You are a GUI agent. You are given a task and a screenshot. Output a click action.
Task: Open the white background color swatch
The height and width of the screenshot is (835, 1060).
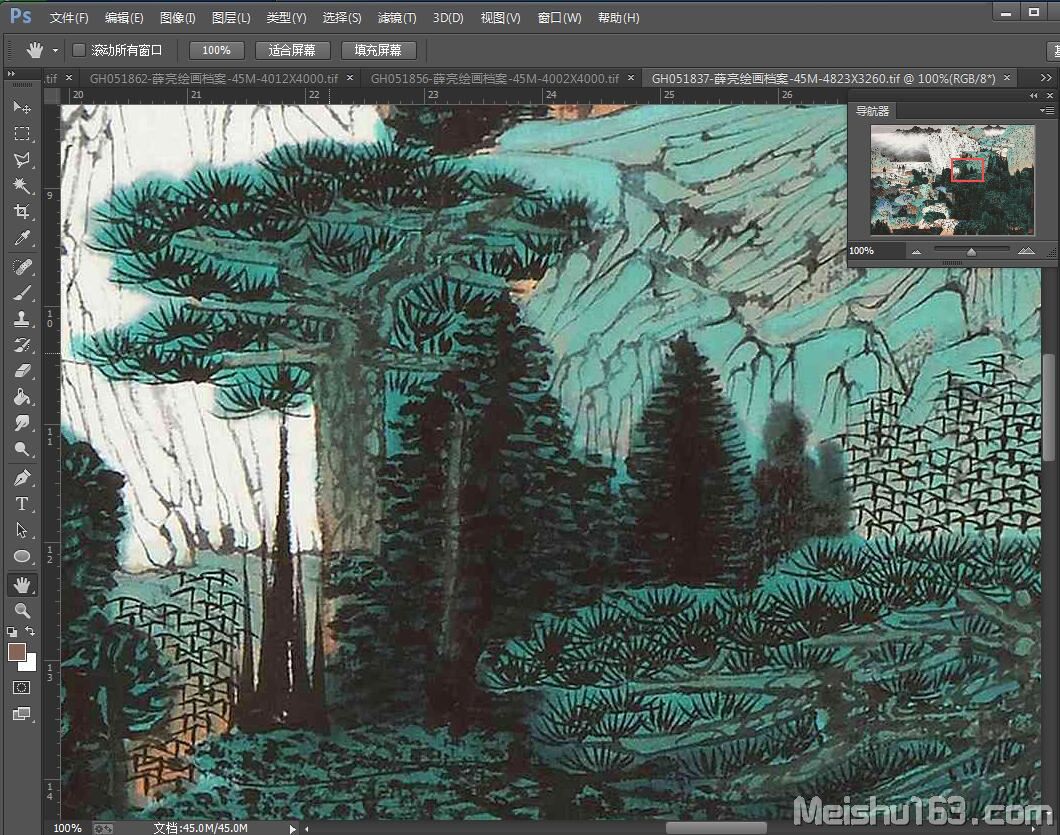pyautogui.click(x=30, y=665)
